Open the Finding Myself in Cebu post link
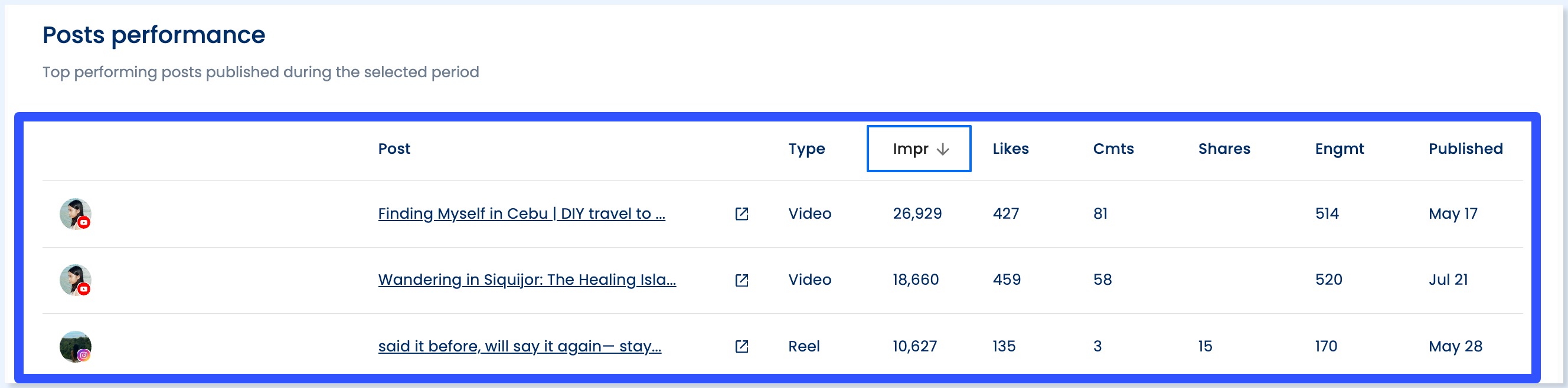The width and height of the screenshot is (1568, 388). 522,214
